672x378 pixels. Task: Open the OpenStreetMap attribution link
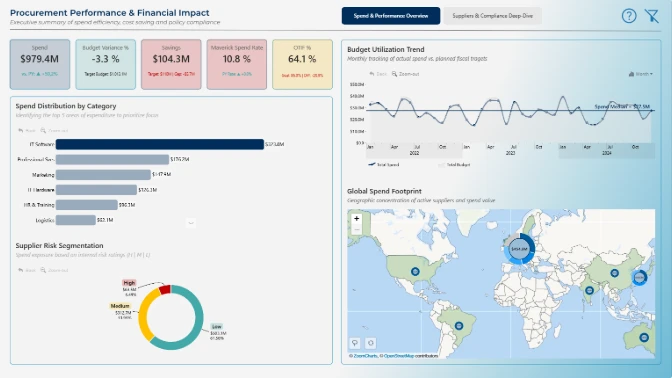pos(399,356)
